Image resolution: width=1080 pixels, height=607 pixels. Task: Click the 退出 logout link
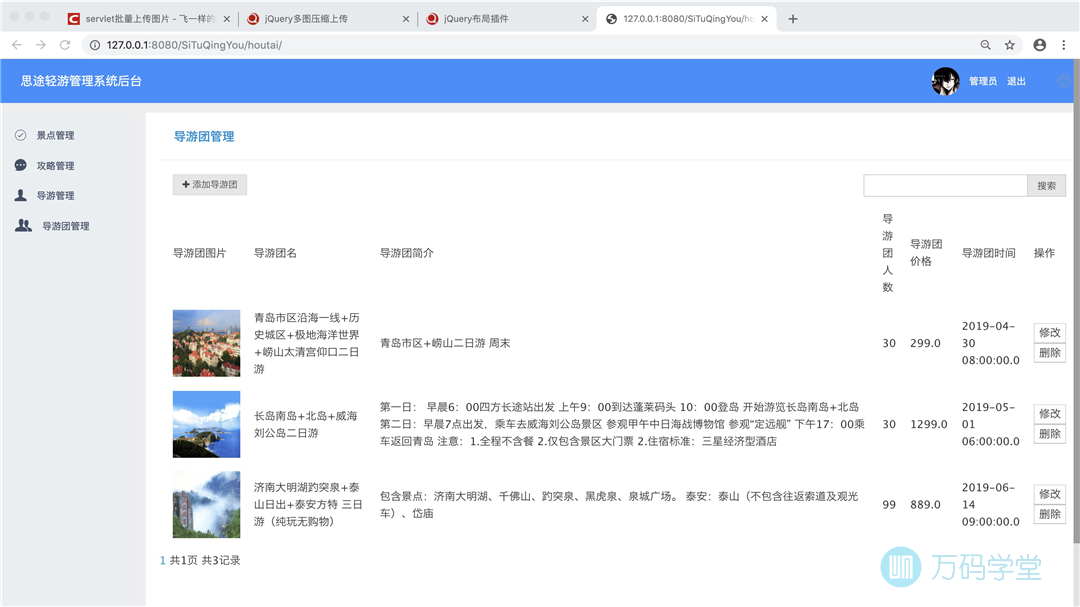click(1016, 81)
